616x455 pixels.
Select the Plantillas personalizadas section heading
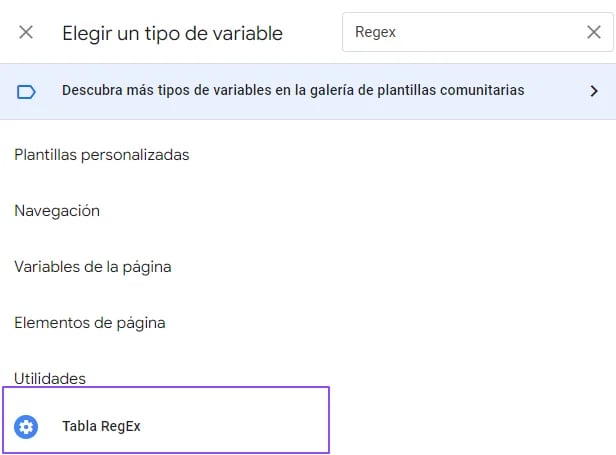click(x=102, y=155)
